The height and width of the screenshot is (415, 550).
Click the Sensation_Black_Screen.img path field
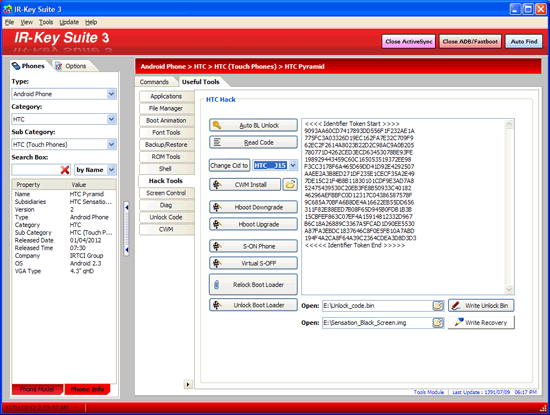pos(377,322)
